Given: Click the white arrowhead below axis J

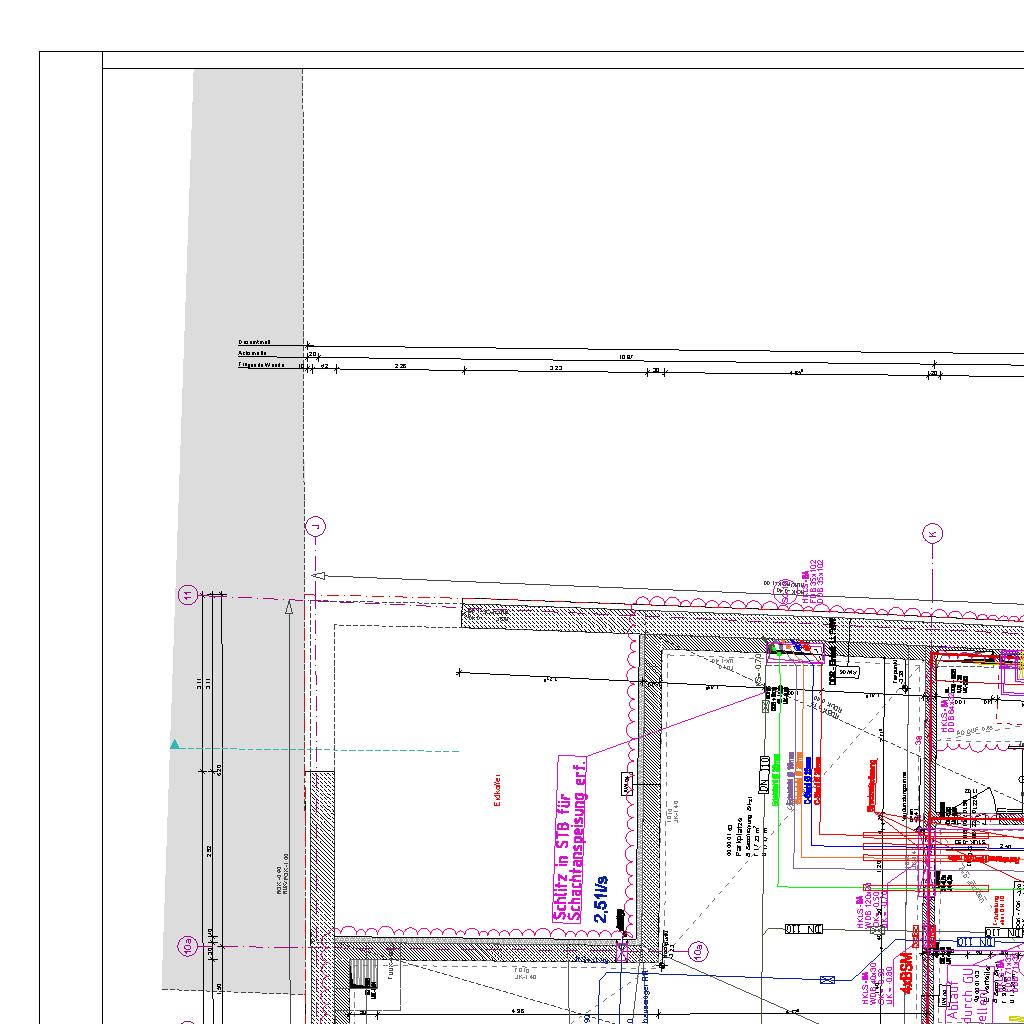Looking at the screenshot, I should click(x=319, y=575).
